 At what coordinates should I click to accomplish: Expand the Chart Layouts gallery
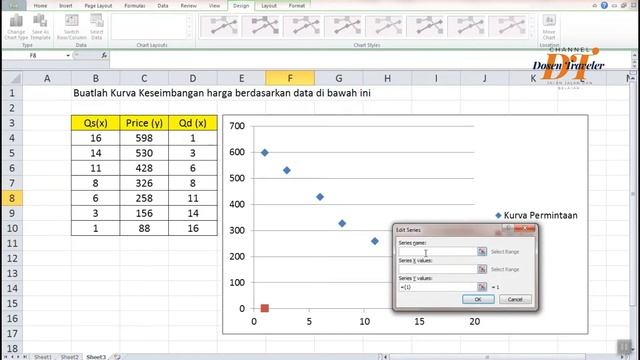[189, 36]
